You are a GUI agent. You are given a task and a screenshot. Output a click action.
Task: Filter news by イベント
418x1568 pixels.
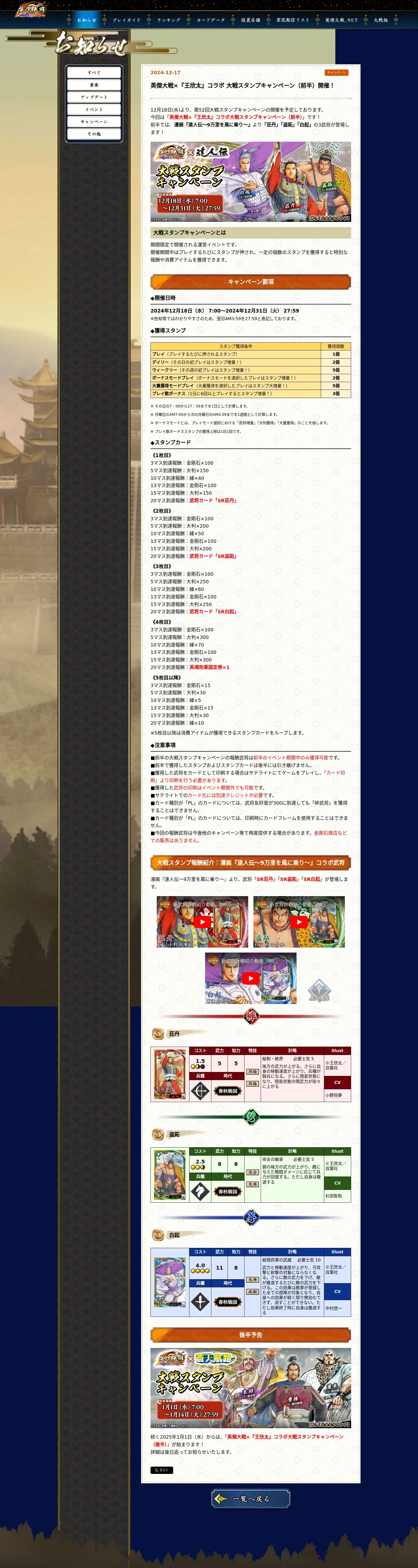(94, 109)
